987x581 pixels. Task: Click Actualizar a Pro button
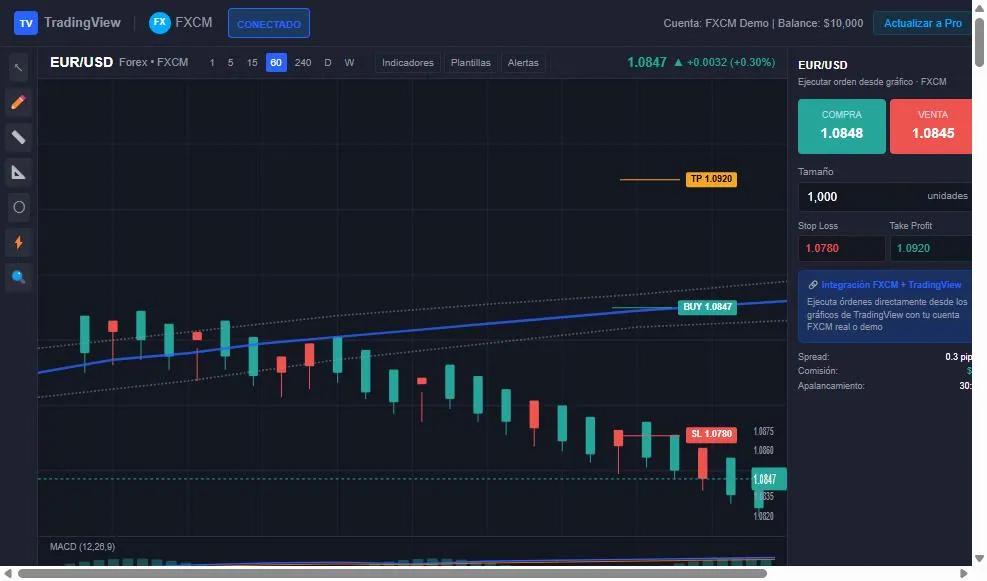(x=922, y=23)
